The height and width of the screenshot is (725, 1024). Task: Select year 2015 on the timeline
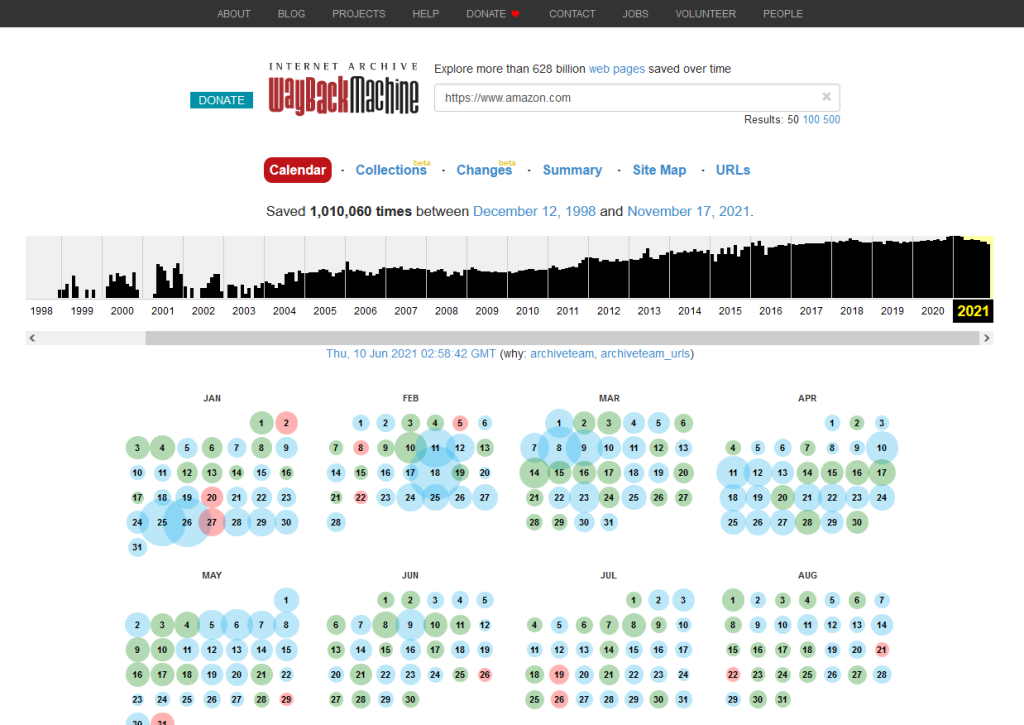(x=730, y=311)
